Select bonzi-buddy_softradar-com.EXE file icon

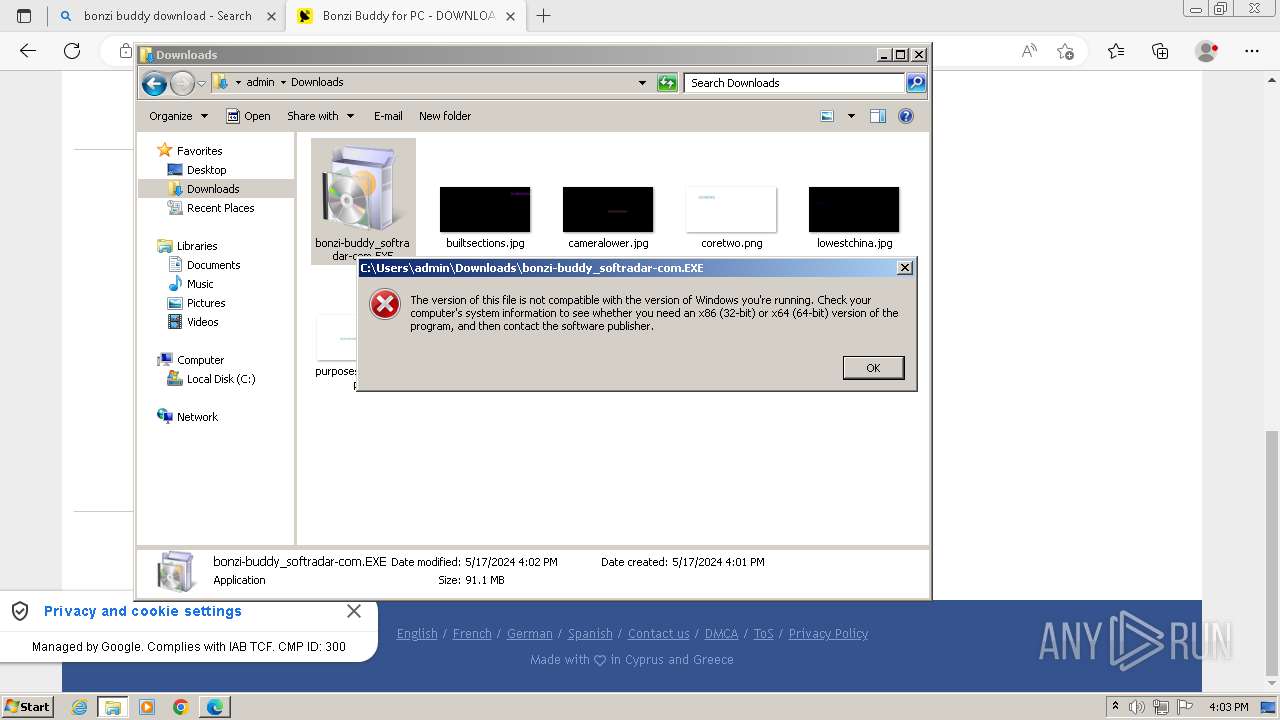[362, 200]
